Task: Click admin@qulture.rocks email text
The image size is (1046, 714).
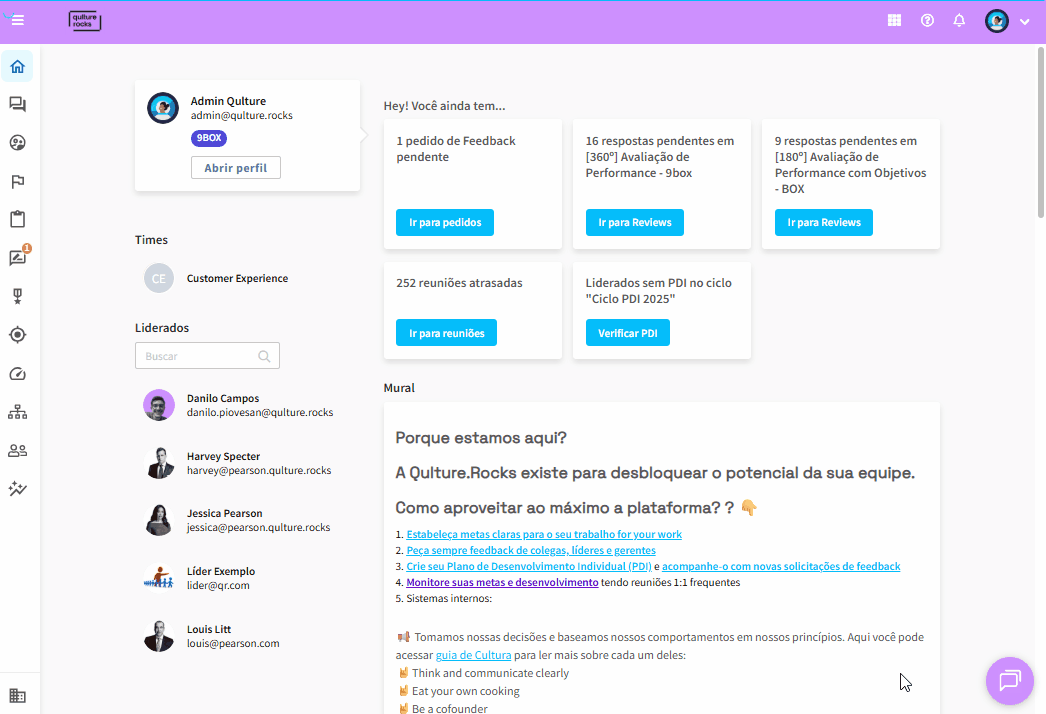Action: [241, 115]
